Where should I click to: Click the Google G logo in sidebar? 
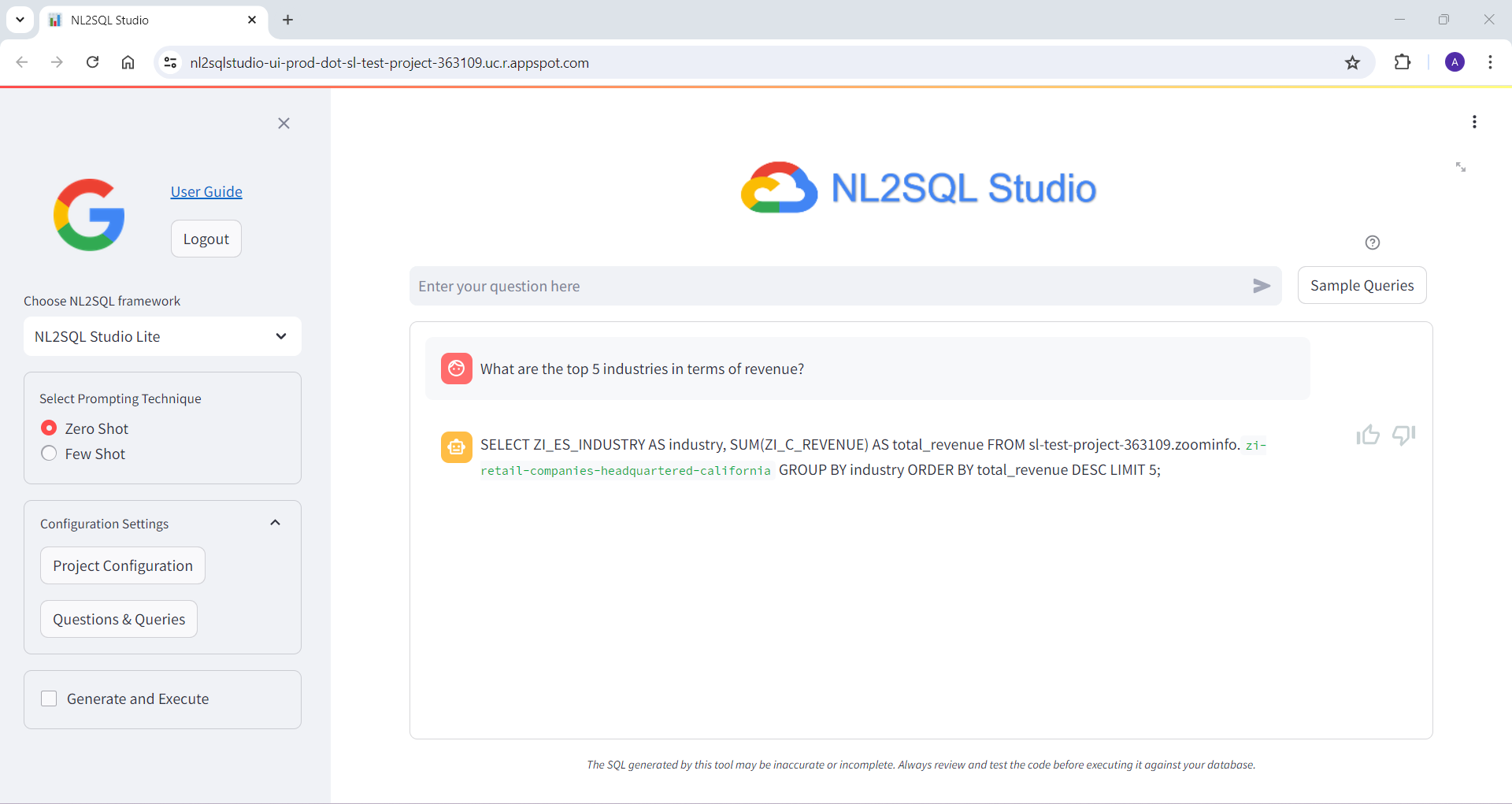[x=89, y=215]
